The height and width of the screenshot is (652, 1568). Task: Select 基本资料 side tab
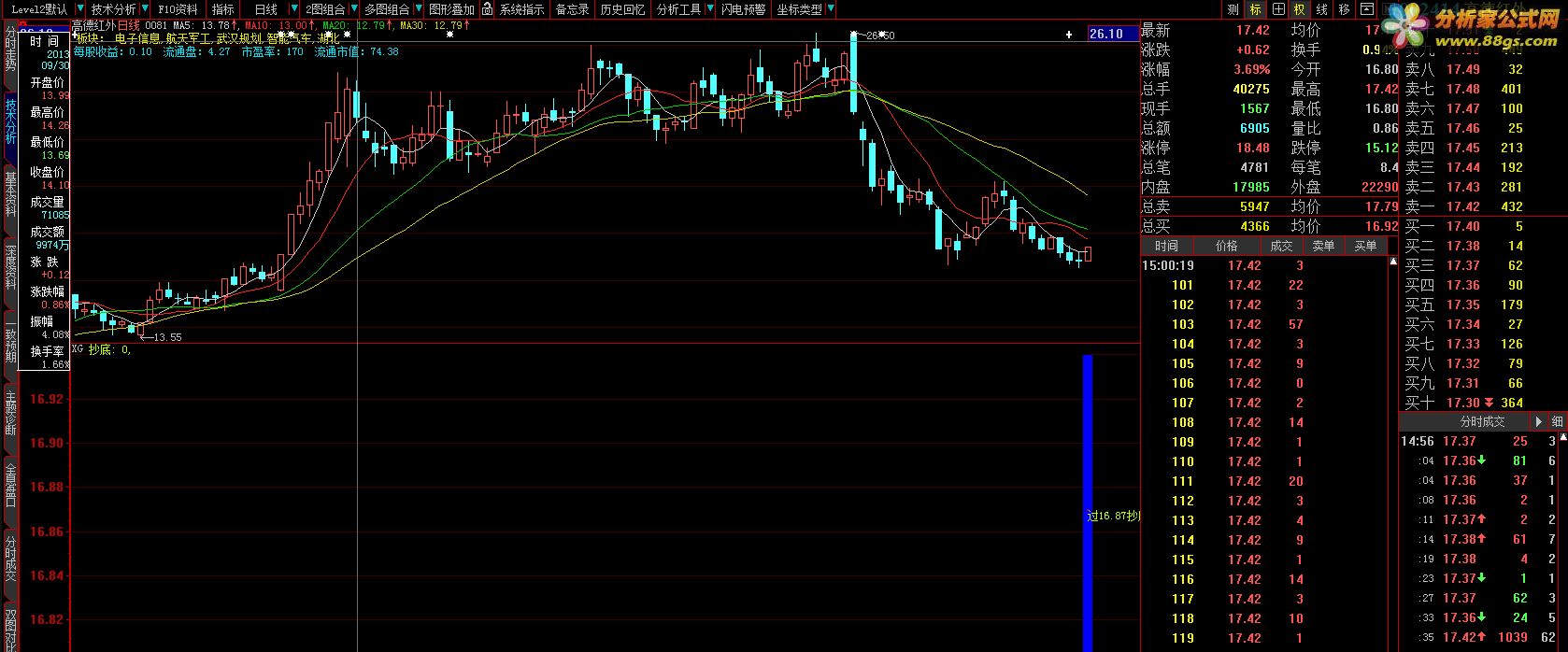10,194
